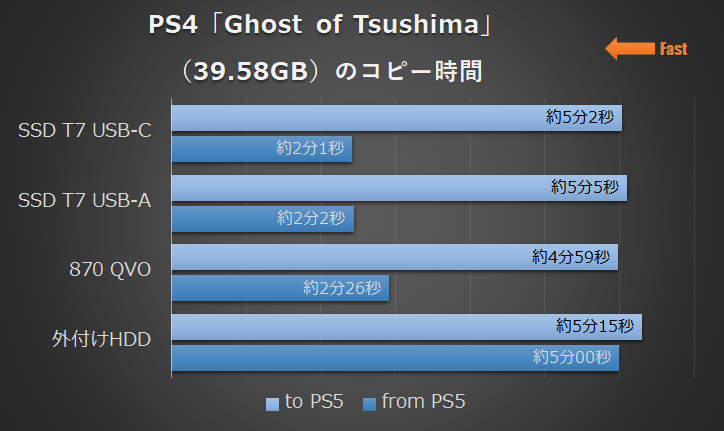Click the 外付けHDD axis label

tap(101, 339)
